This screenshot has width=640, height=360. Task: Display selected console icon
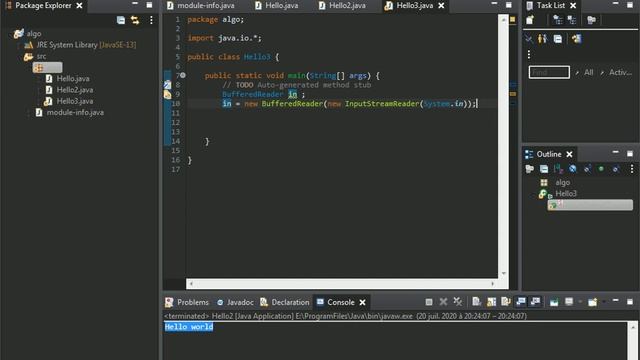569,302
